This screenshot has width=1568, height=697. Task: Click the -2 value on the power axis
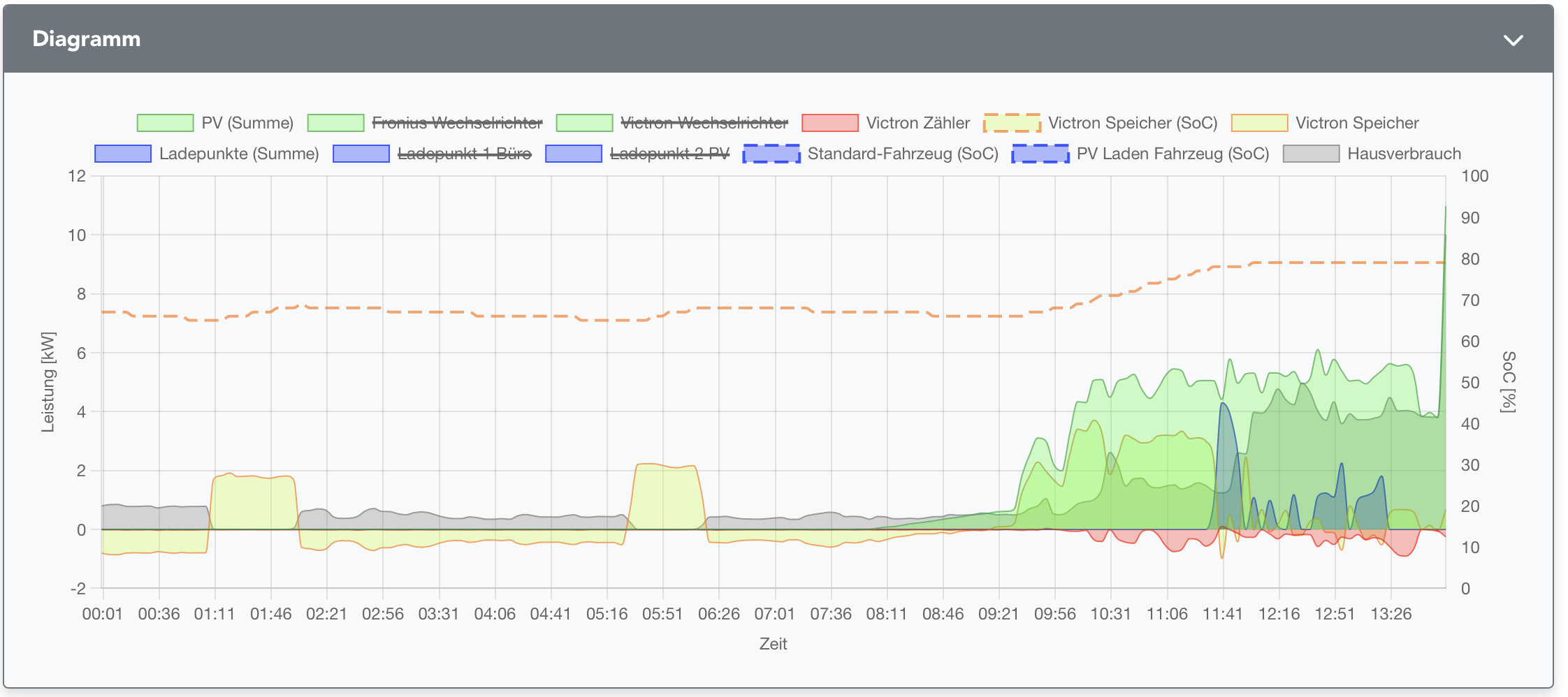coord(78,589)
